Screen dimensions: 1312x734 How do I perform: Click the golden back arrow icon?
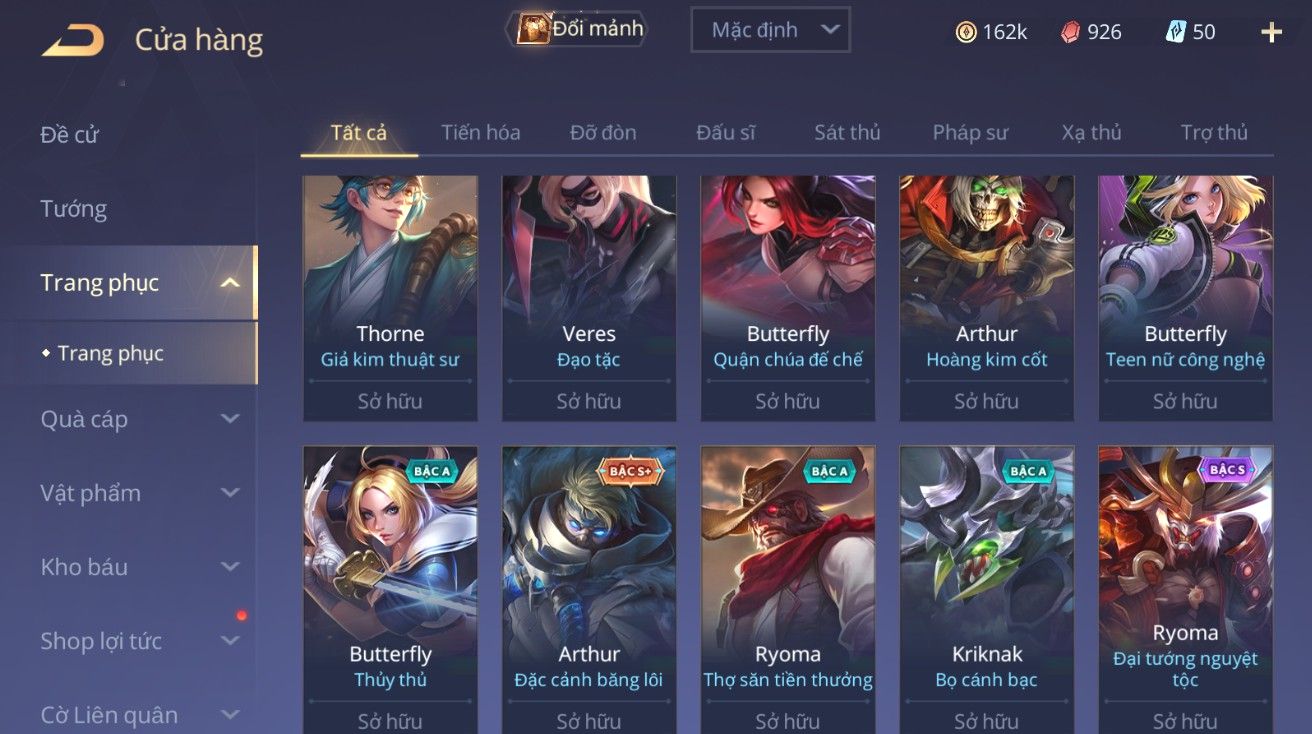73,40
